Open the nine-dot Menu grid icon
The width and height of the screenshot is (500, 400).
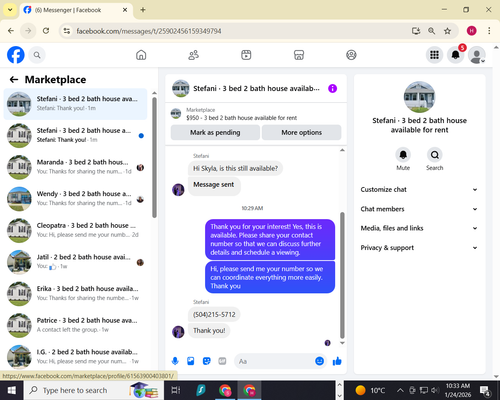click(434, 55)
